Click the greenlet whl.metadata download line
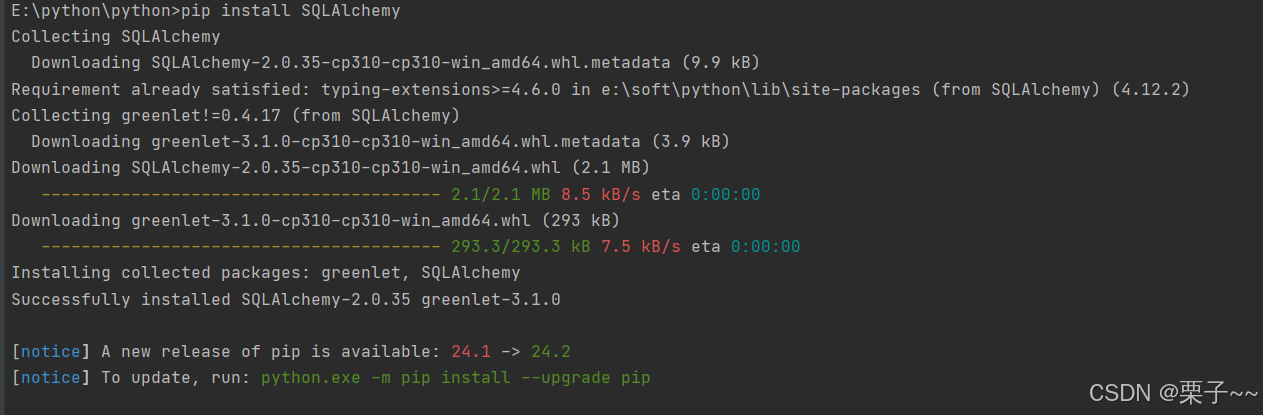 (380, 141)
